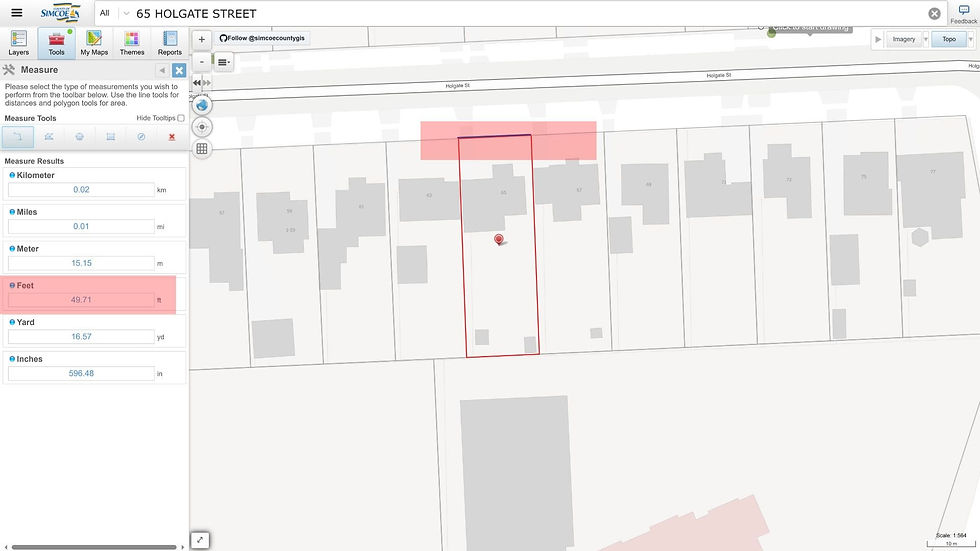Open the map menu list dropdown
980x551 pixels.
click(224, 62)
